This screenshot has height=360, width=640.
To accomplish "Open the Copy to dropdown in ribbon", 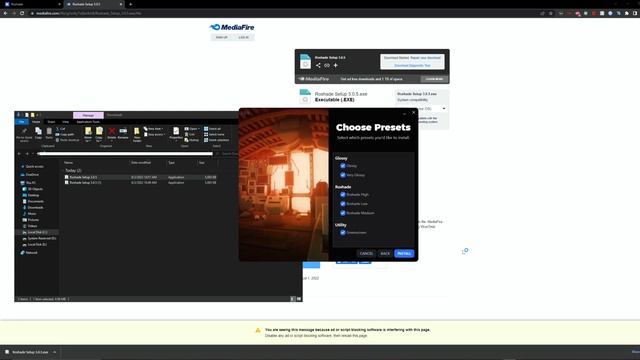I will pyautogui.click(x=99, y=134).
